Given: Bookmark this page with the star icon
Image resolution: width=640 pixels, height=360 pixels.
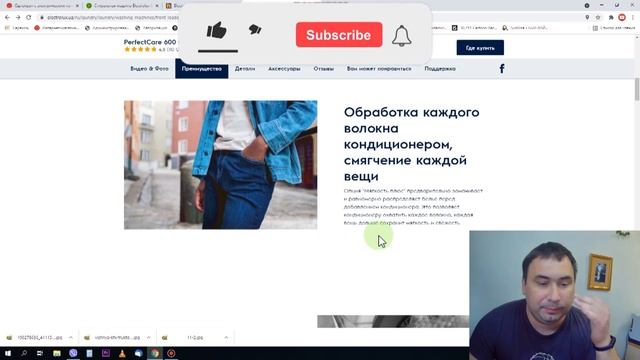Looking at the screenshot, I should pyautogui.click(x=598, y=18).
